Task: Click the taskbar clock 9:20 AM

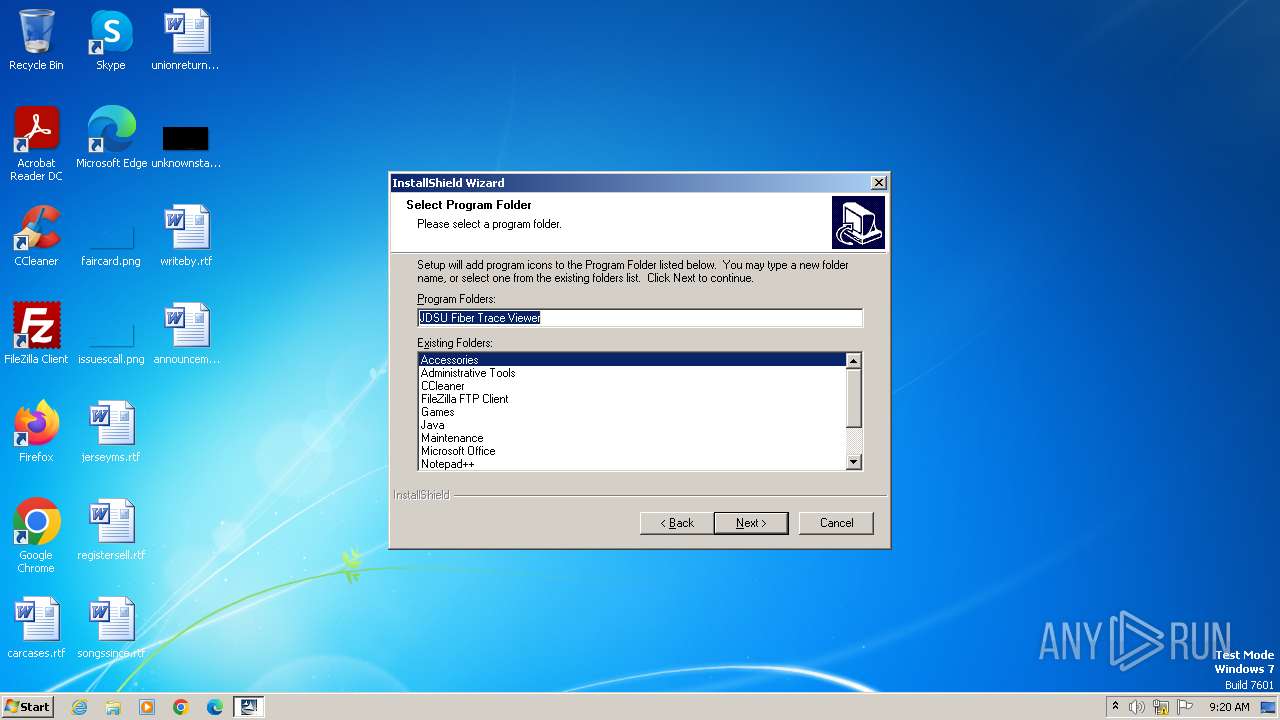Action: click(1229, 707)
